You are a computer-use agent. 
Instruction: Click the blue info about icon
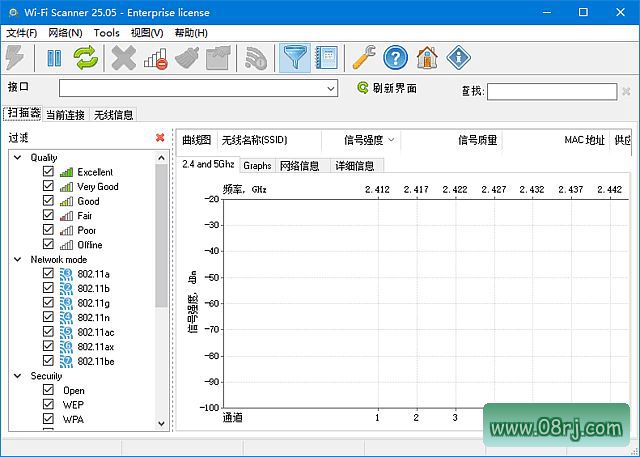[x=458, y=59]
